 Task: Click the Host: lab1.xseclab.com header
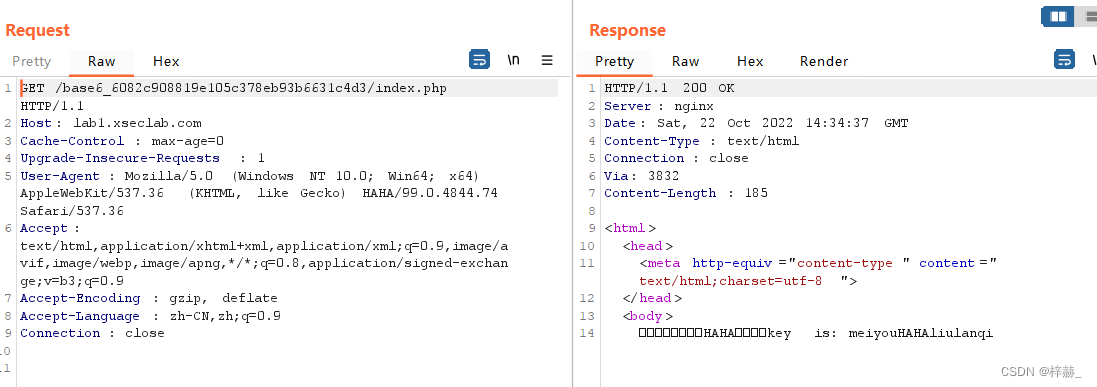coord(111,123)
